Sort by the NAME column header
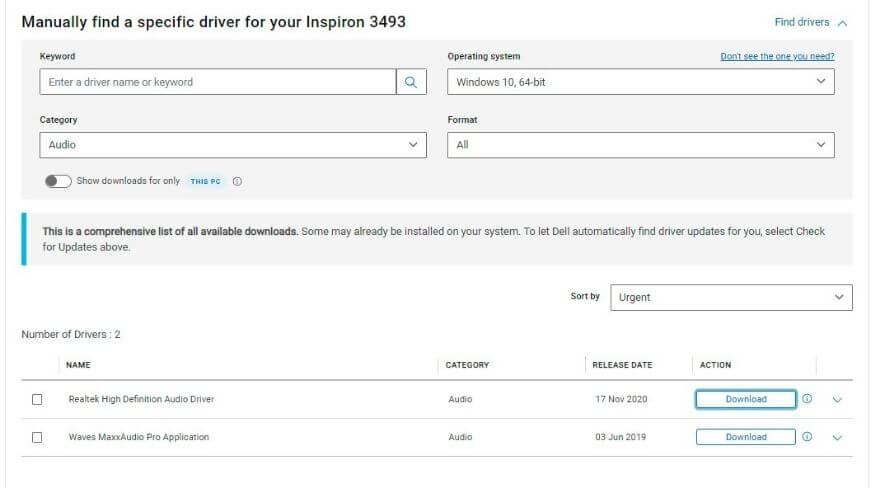 tap(78, 365)
